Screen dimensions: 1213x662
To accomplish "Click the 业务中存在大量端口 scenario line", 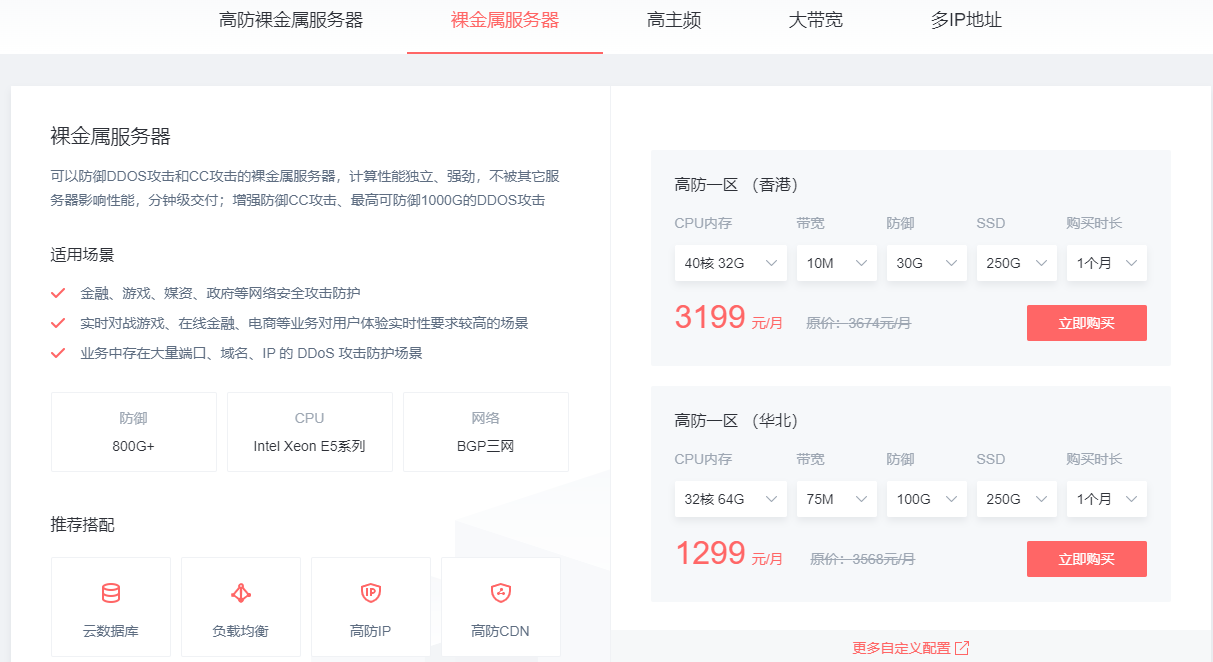I will coord(251,353).
